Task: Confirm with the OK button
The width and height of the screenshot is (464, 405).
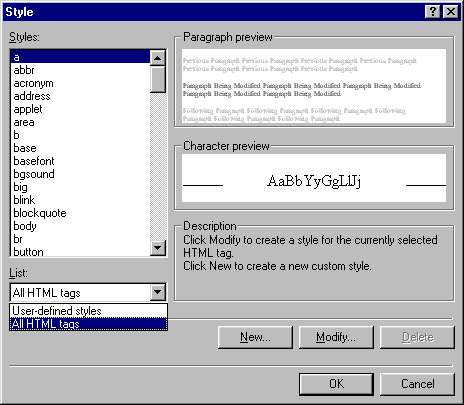Action: [x=336, y=384]
